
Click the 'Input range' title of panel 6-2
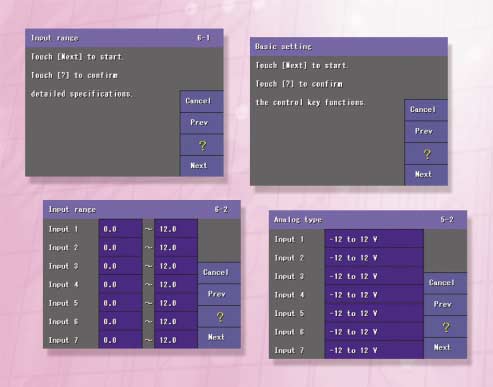pyautogui.click(x=72, y=210)
